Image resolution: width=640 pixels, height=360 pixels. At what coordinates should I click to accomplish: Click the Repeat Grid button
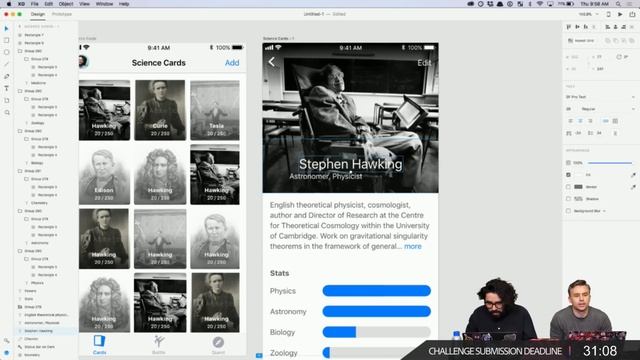(581, 40)
